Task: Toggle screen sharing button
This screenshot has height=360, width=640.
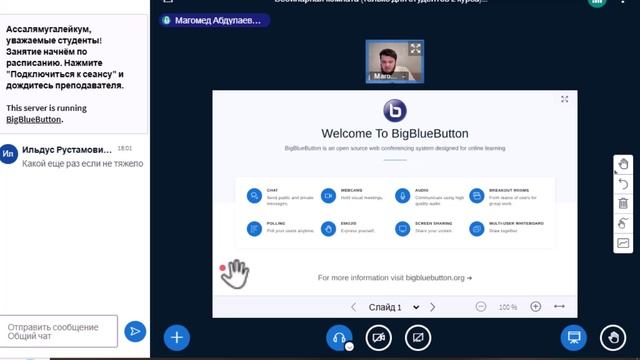Action: point(418,338)
